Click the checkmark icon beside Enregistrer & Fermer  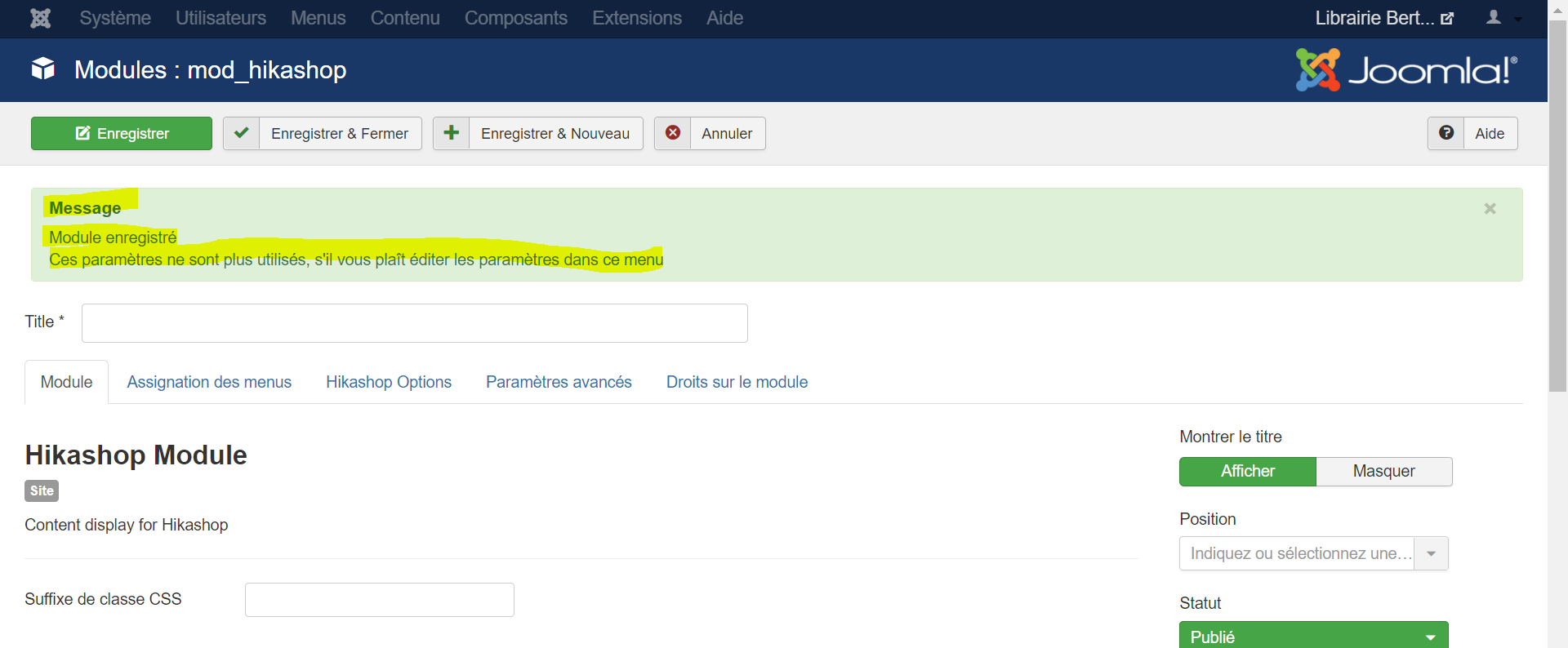coord(242,133)
